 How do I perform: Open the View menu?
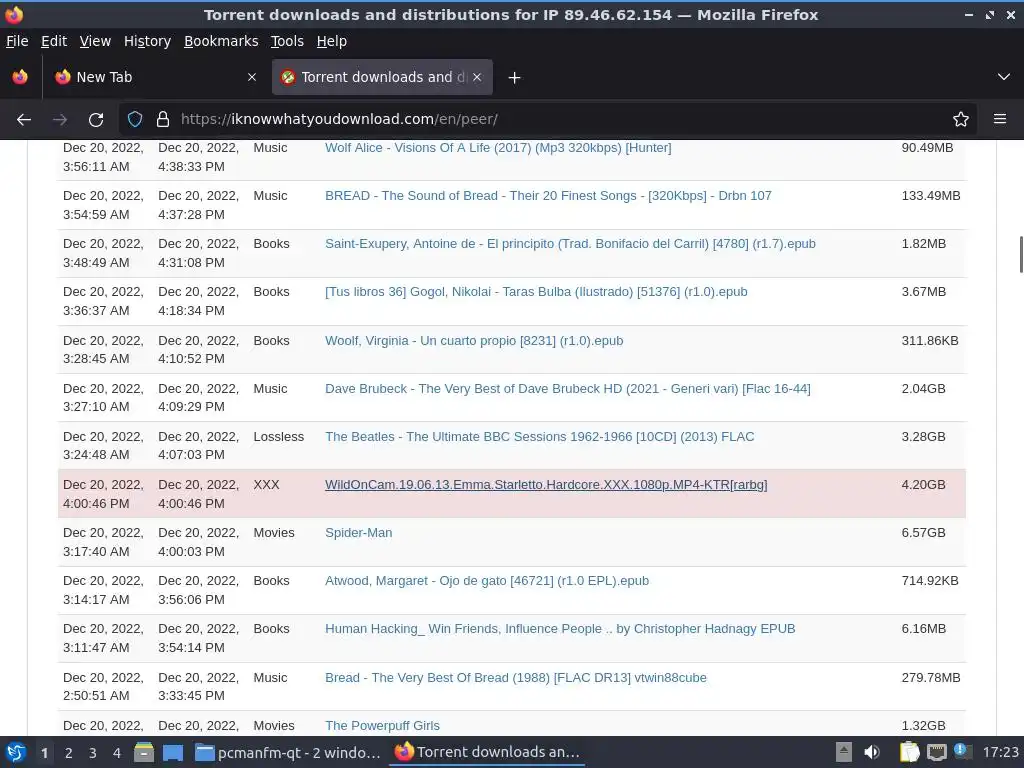tap(95, 41)
